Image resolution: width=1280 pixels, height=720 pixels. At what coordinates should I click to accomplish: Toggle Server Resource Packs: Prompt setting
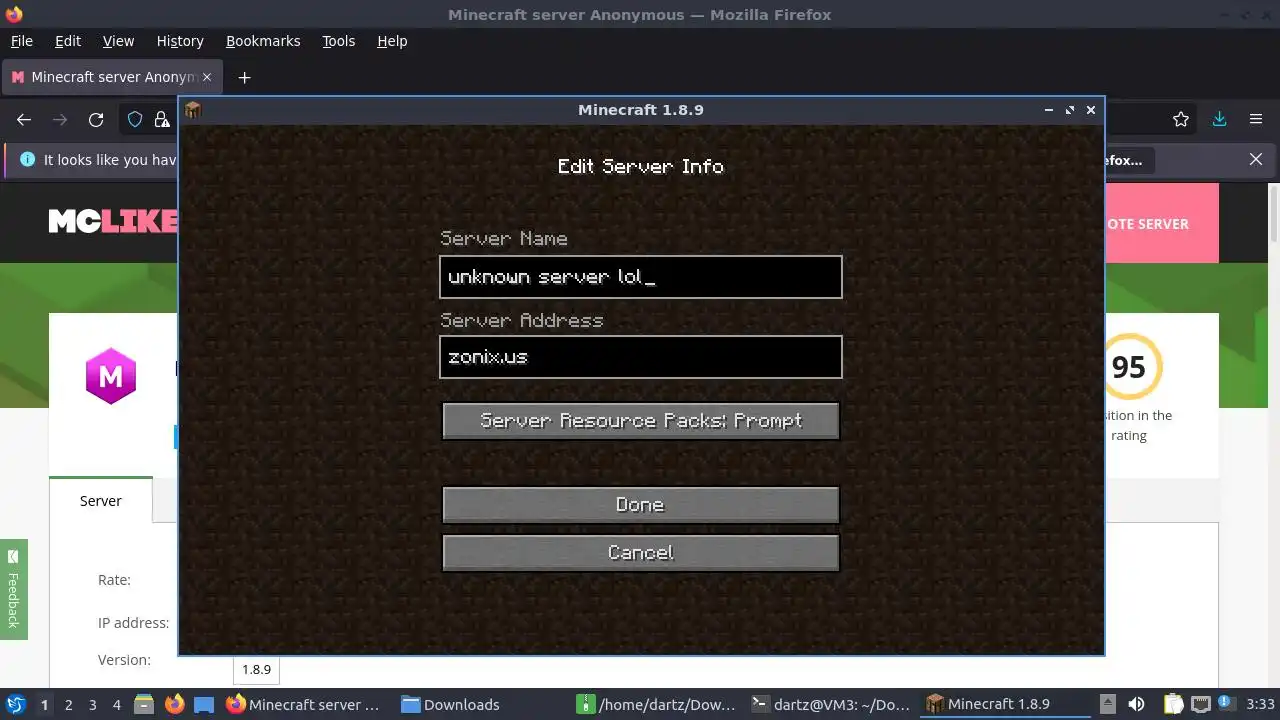640,421
